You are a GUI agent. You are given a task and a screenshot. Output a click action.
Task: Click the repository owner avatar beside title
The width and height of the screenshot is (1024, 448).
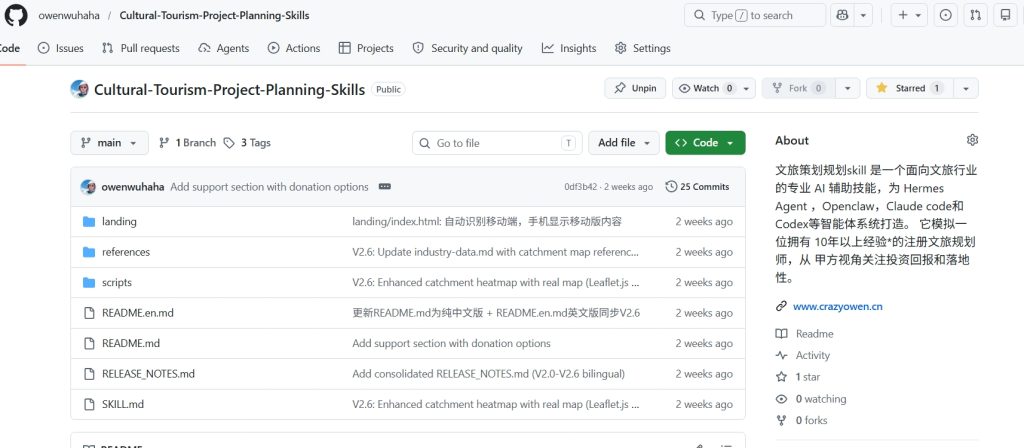(x=80, y=89)
